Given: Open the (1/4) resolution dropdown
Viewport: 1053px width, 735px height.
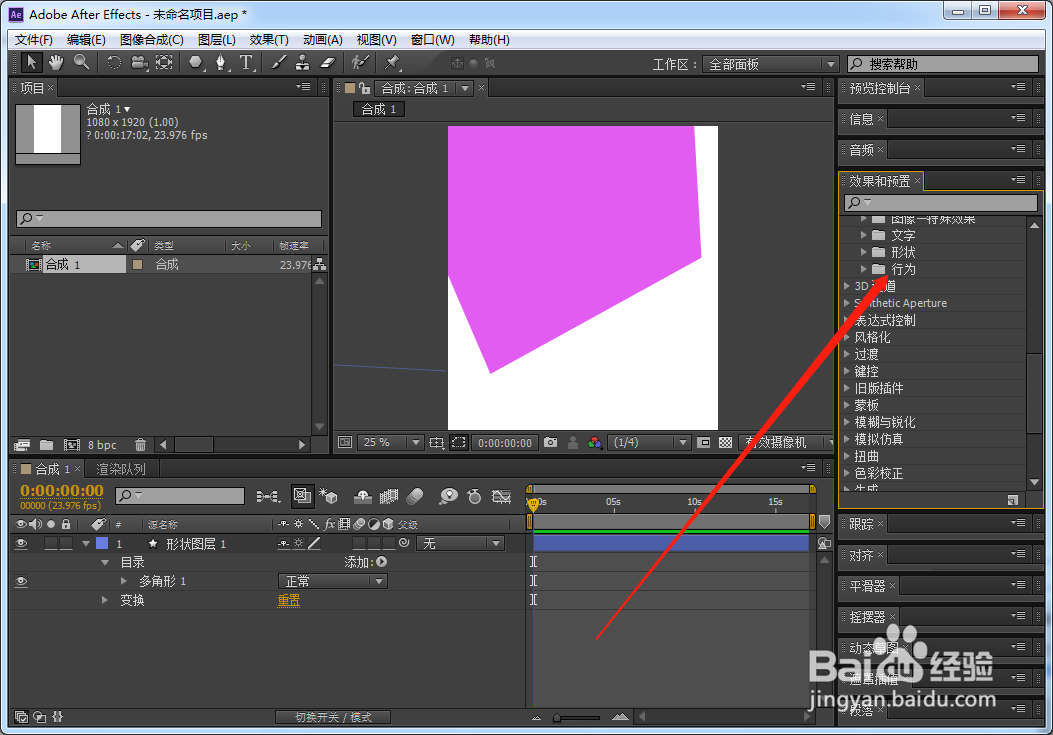Looking at the screenshot, I should pos(649,443).
